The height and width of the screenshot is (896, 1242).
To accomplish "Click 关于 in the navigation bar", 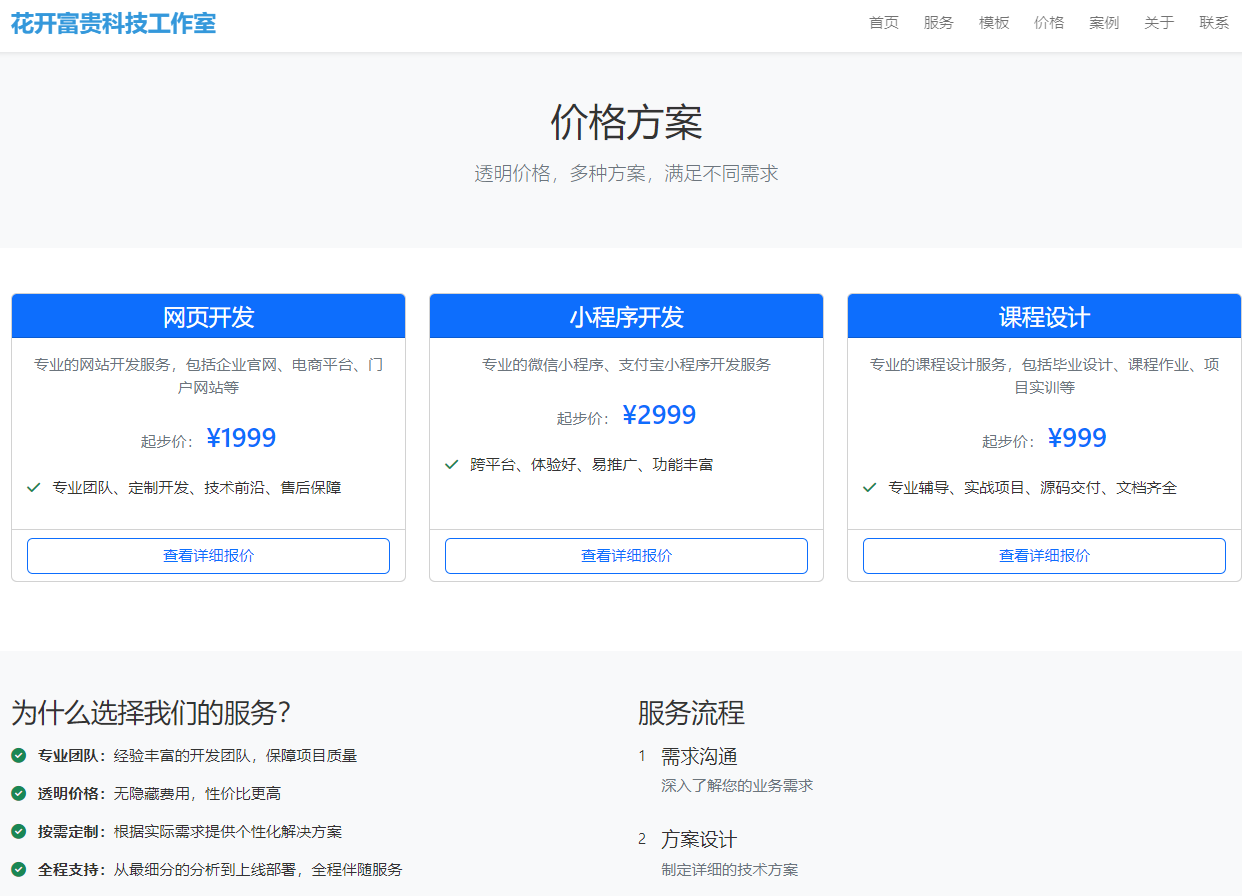I will [1159, 22].
